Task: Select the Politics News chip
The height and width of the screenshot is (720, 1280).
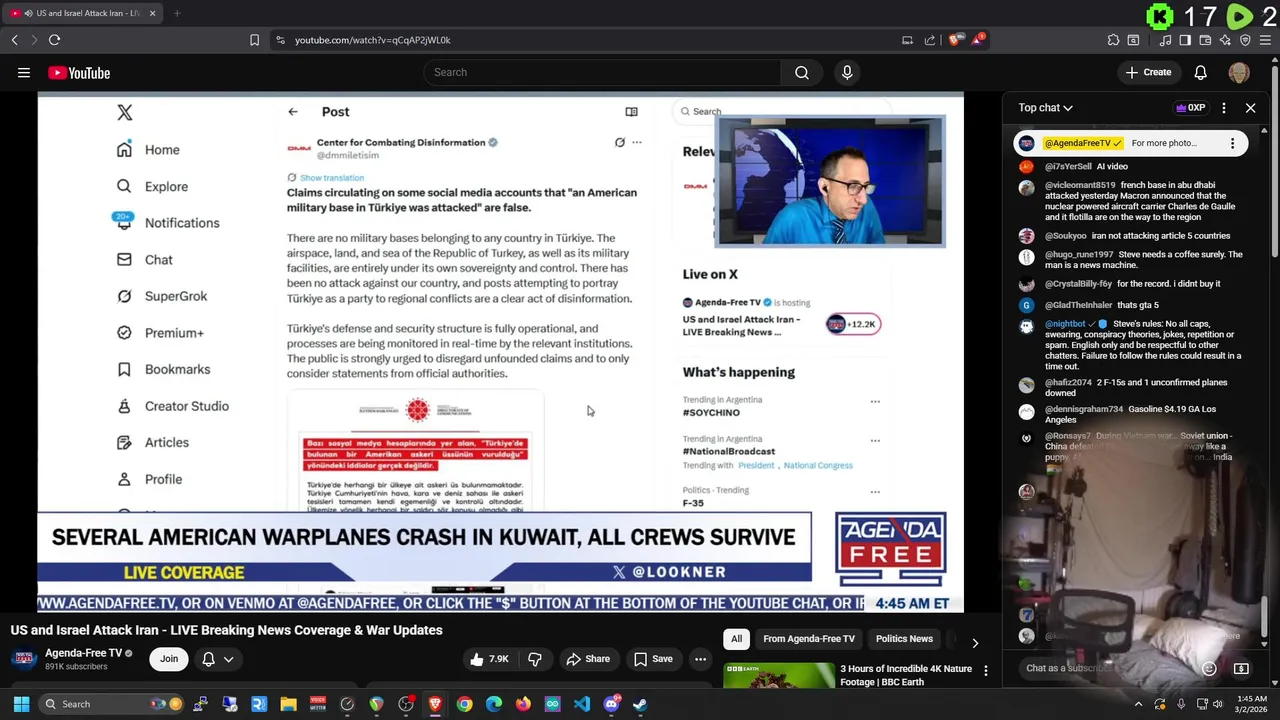Action: [904, 639]
